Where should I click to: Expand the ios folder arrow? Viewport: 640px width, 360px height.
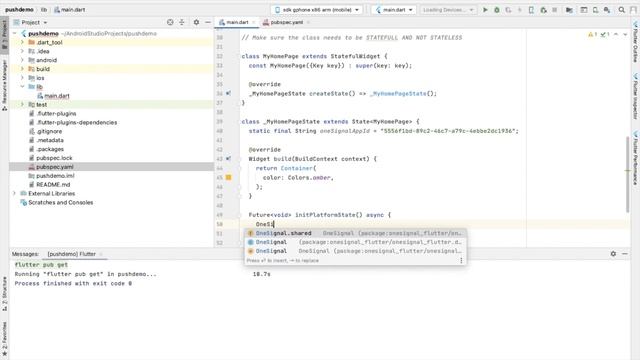point(22,78)
